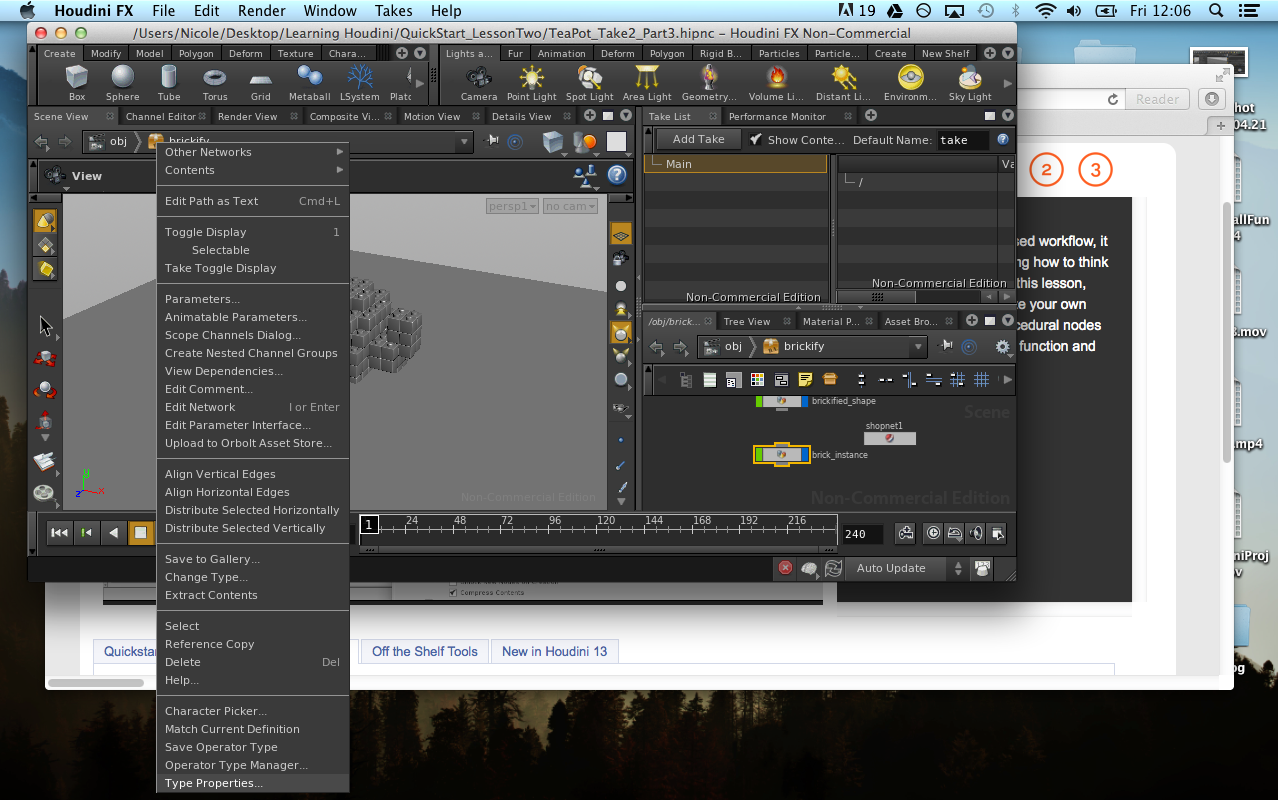Switch to the Tree View tab
This screenshot has width=1278, height=800.
tap(746, 321)
